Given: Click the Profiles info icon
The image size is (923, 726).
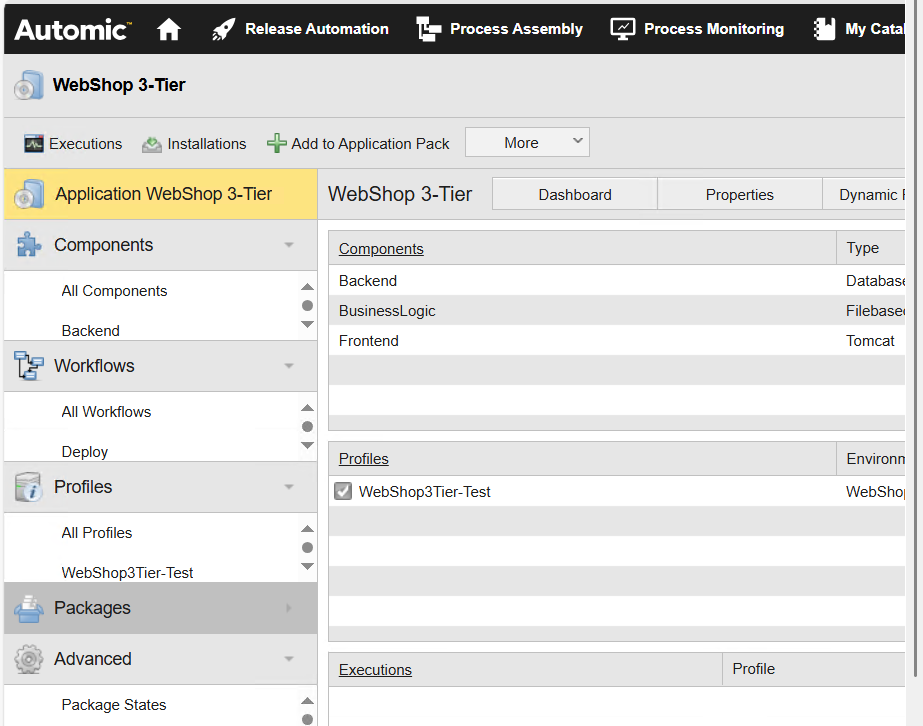Looking at the screenshot, I should click(28, 487).
